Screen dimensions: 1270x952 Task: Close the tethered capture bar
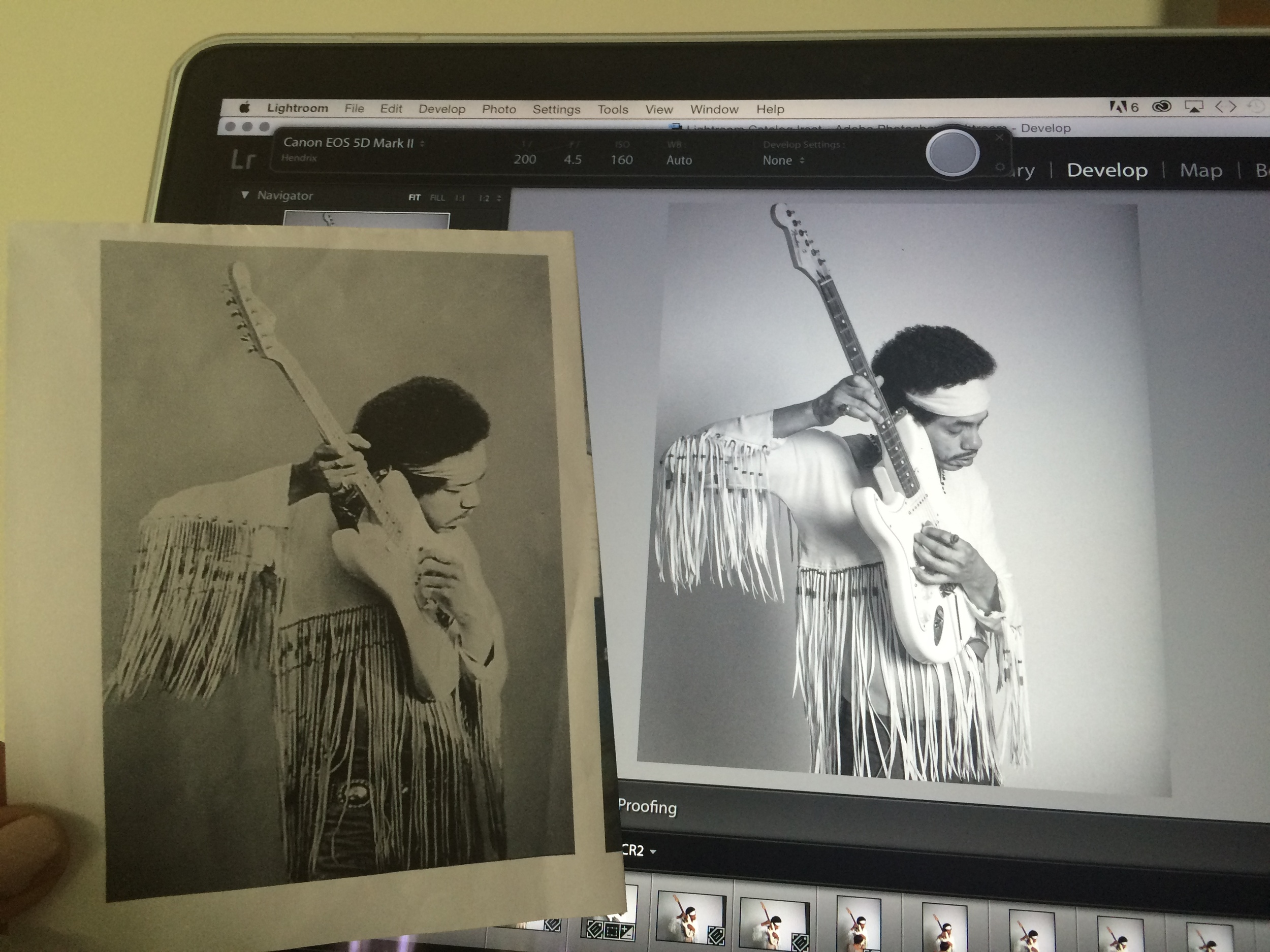[x=1000, y=138]
